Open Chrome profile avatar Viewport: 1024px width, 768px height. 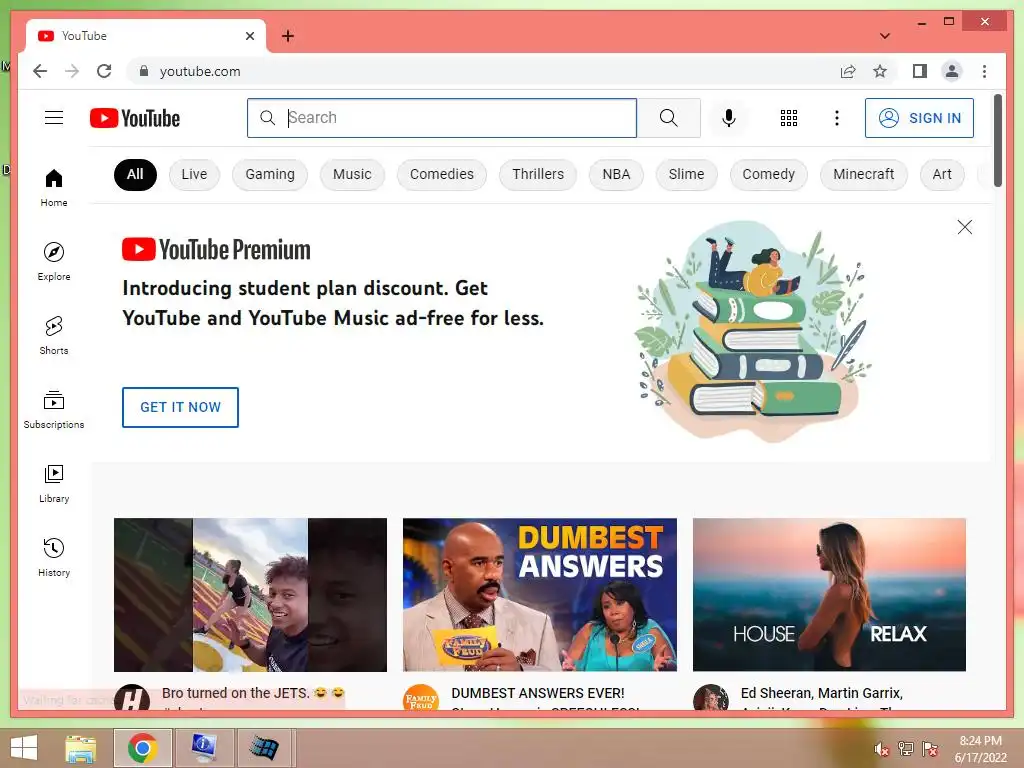tap(952, 71)
